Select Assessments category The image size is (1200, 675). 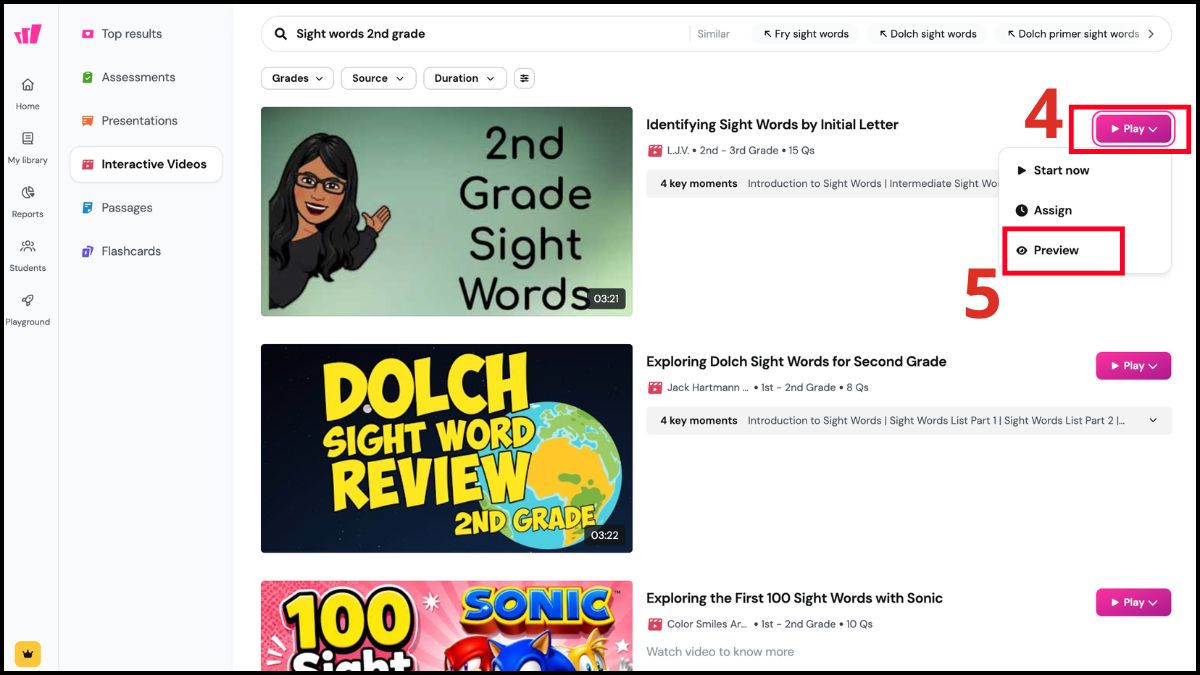coord(146,77)
